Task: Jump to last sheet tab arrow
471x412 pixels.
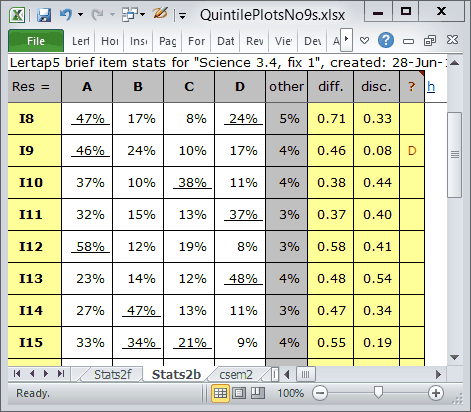Action: tap(61, 374)
